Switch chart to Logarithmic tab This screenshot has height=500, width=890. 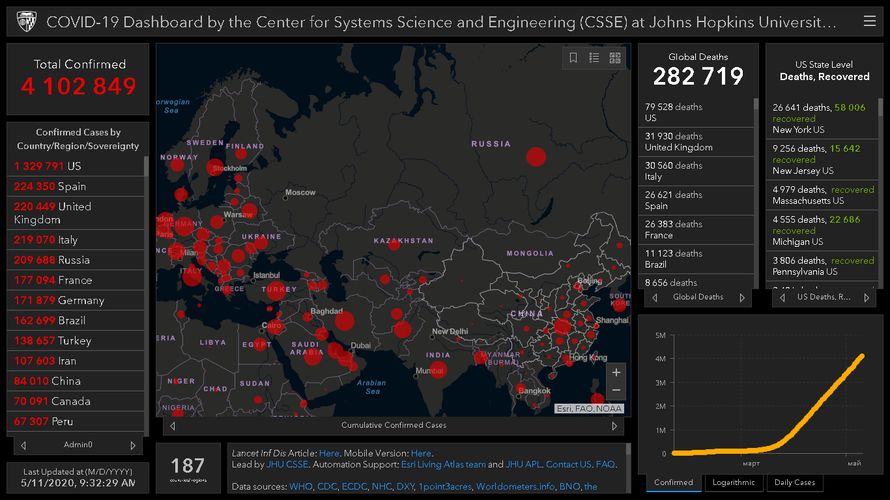pos(734,482)
